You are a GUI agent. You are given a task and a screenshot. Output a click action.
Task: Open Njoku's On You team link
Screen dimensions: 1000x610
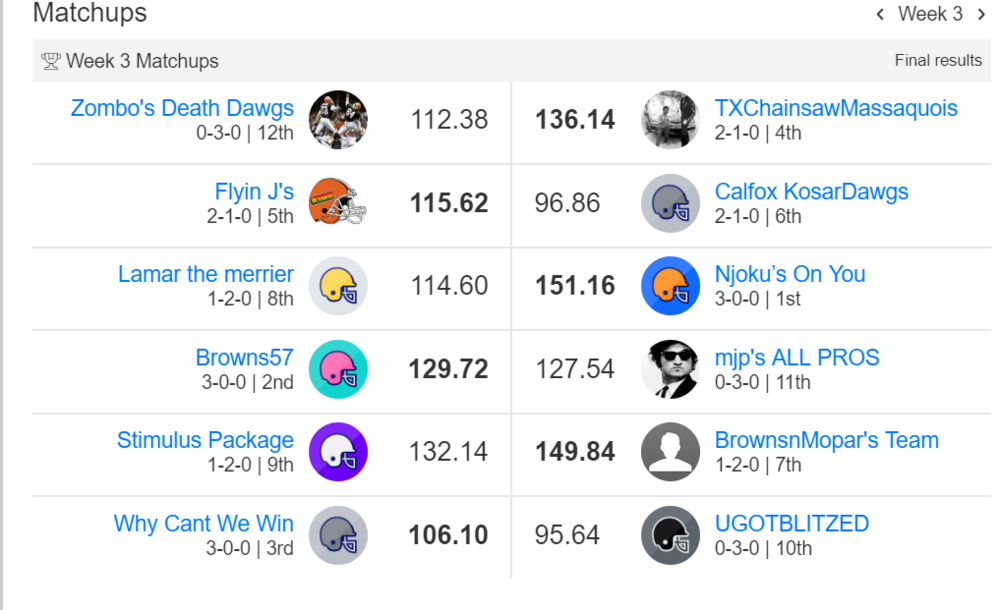pyautogui.click(x=790, y=274)
